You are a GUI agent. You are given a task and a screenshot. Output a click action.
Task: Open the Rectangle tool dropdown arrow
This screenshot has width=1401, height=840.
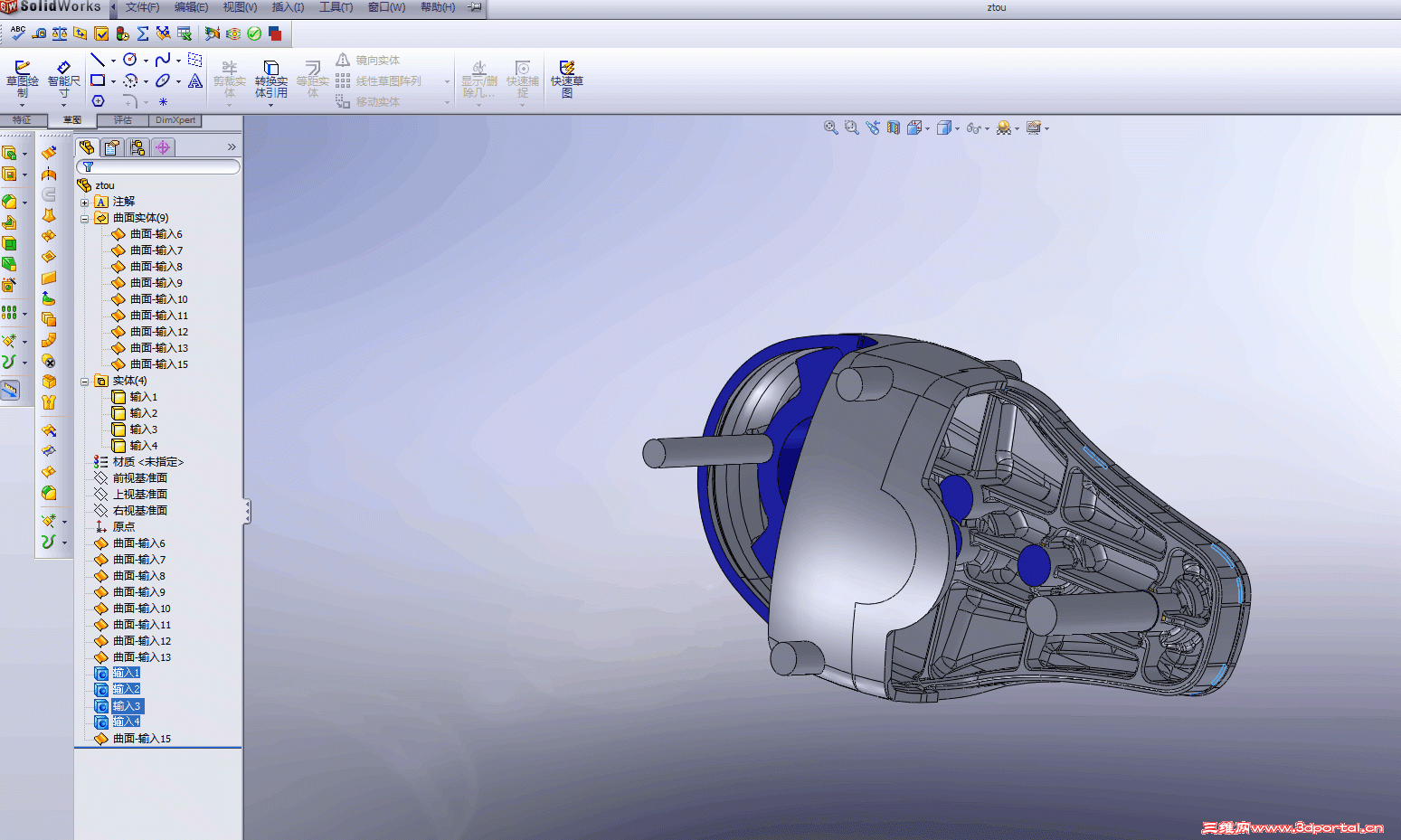113,81
